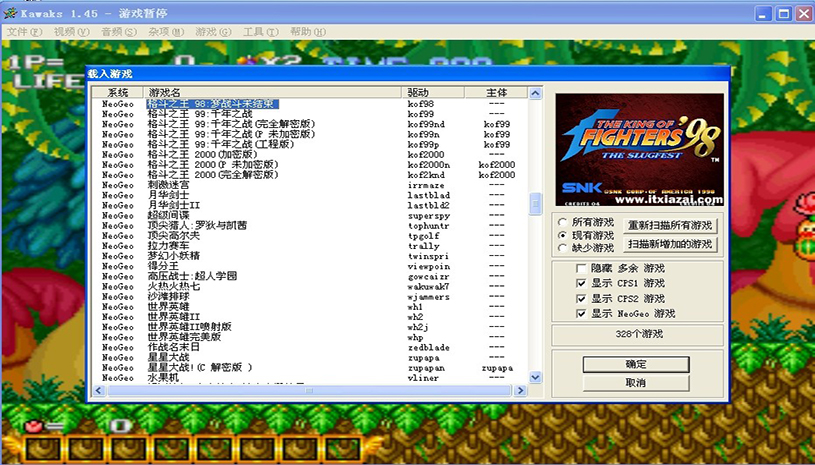Click the 取消 button
Viewport: 815px width, 465px height.
[636, 382]
